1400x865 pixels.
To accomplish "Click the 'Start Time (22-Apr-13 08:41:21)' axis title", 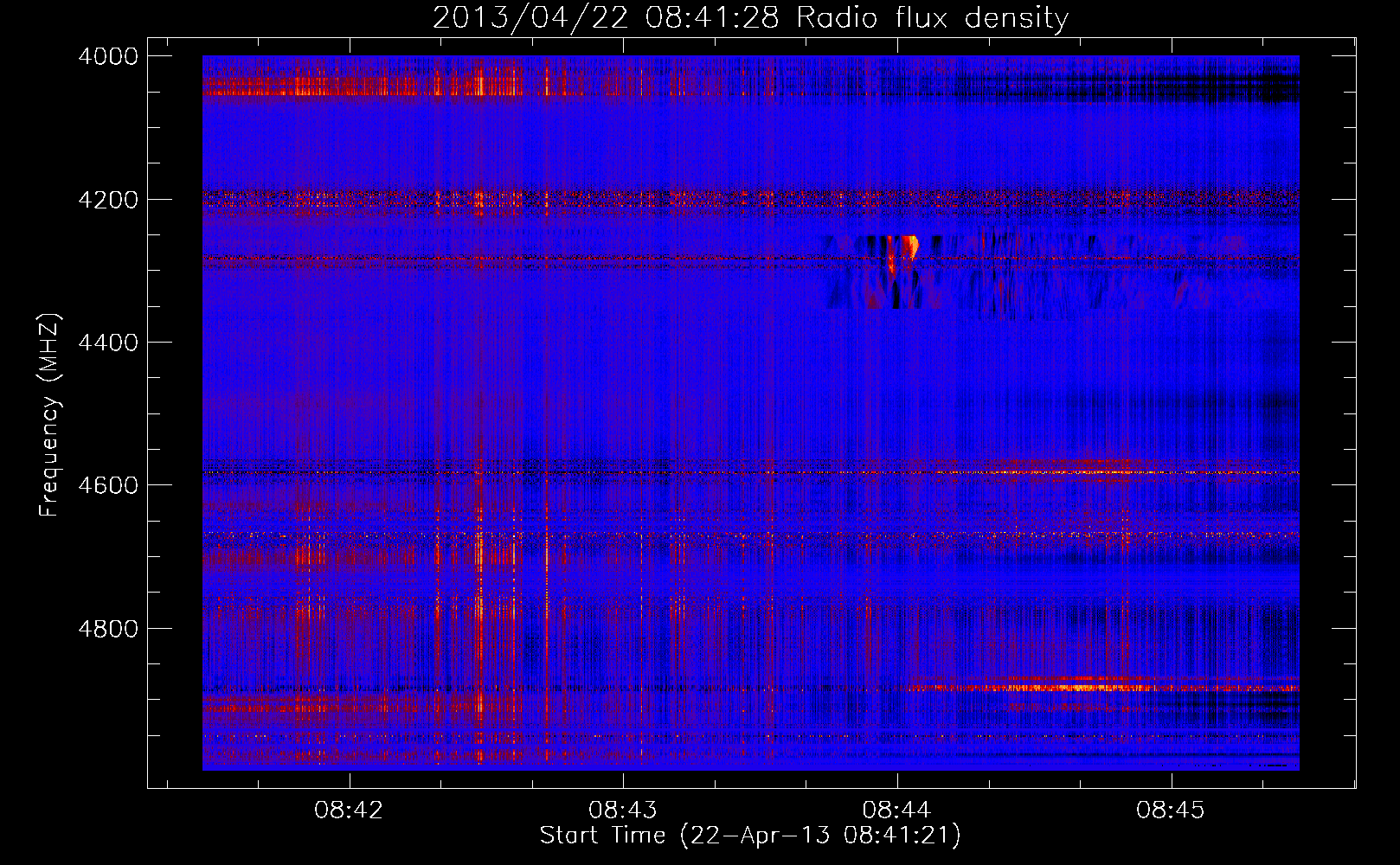I will (x=750, y=836).
